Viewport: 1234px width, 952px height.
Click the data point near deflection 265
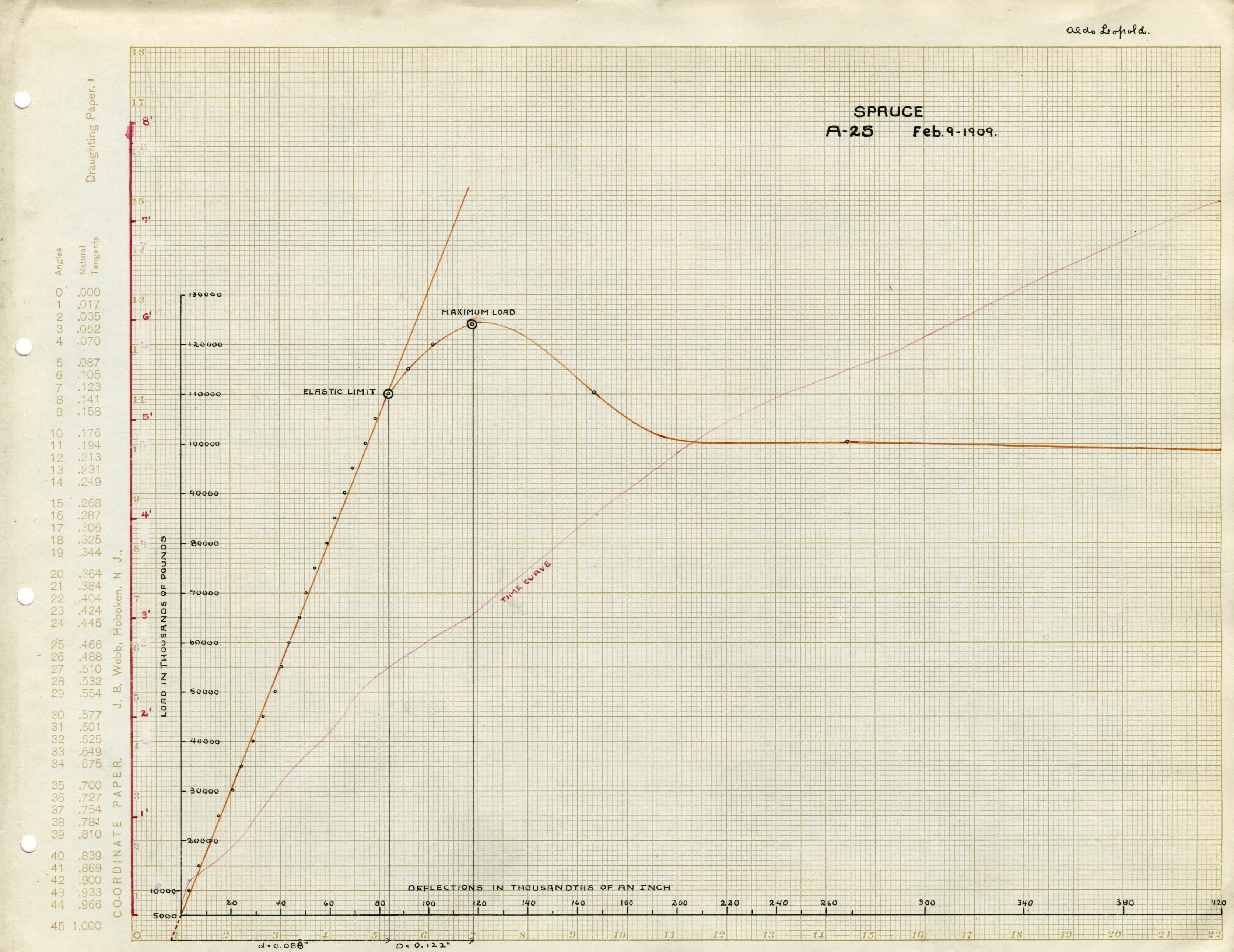tap(847, 441)
